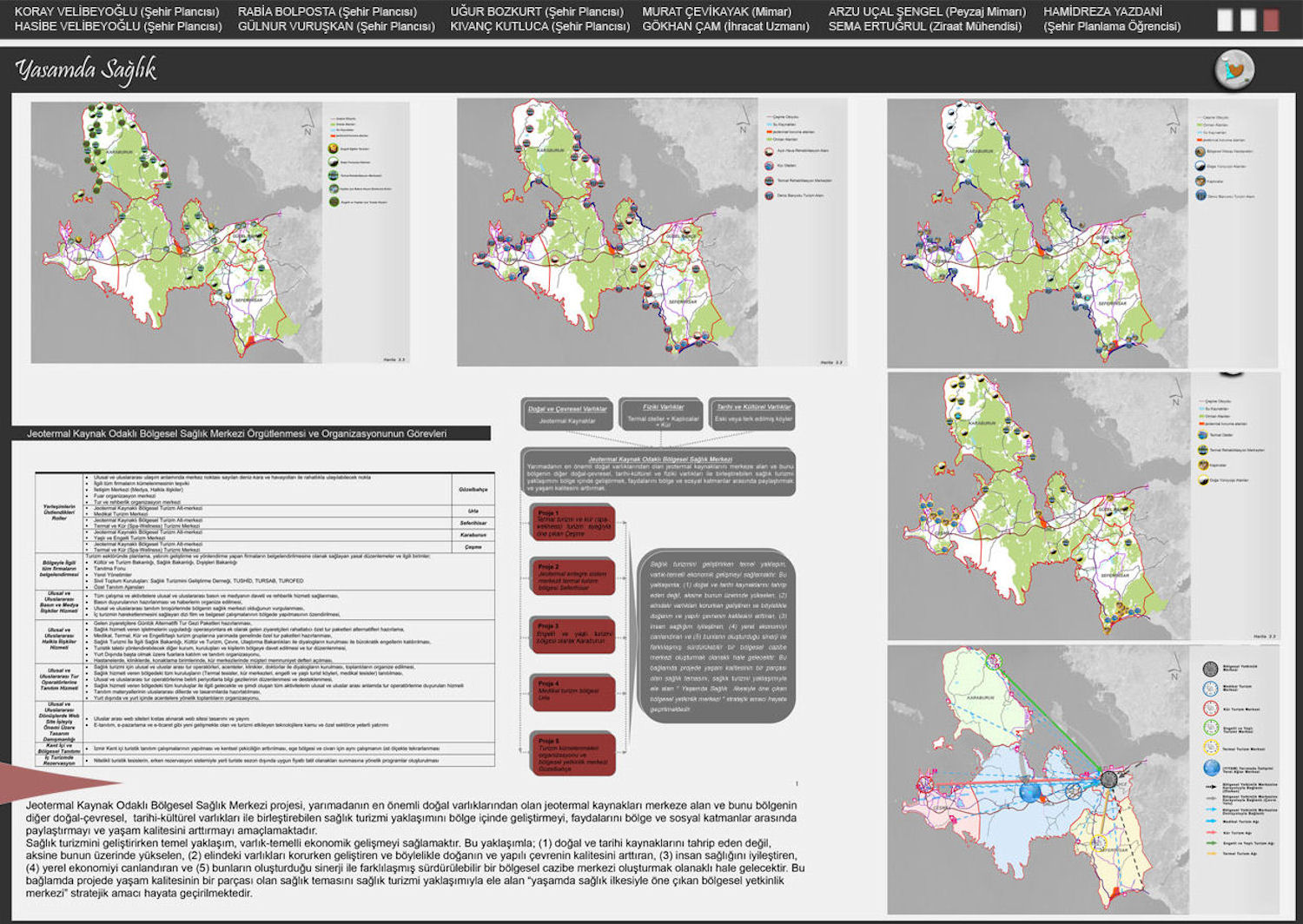Click the blue globe icon in network map legend
This screenshot has height=924, width=1303.
pos(1211,768)
